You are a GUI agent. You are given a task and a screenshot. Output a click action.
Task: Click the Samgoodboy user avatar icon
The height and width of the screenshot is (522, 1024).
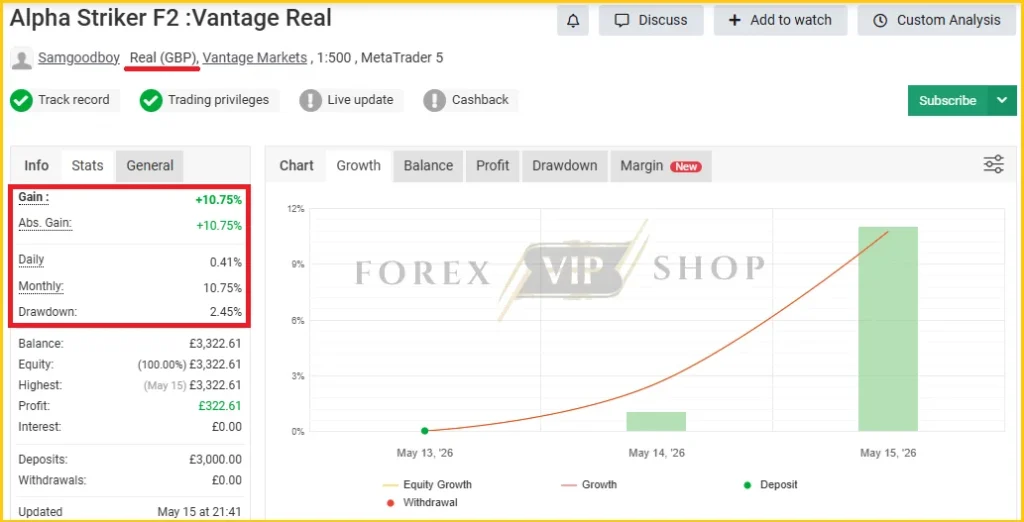pos(22,59)
